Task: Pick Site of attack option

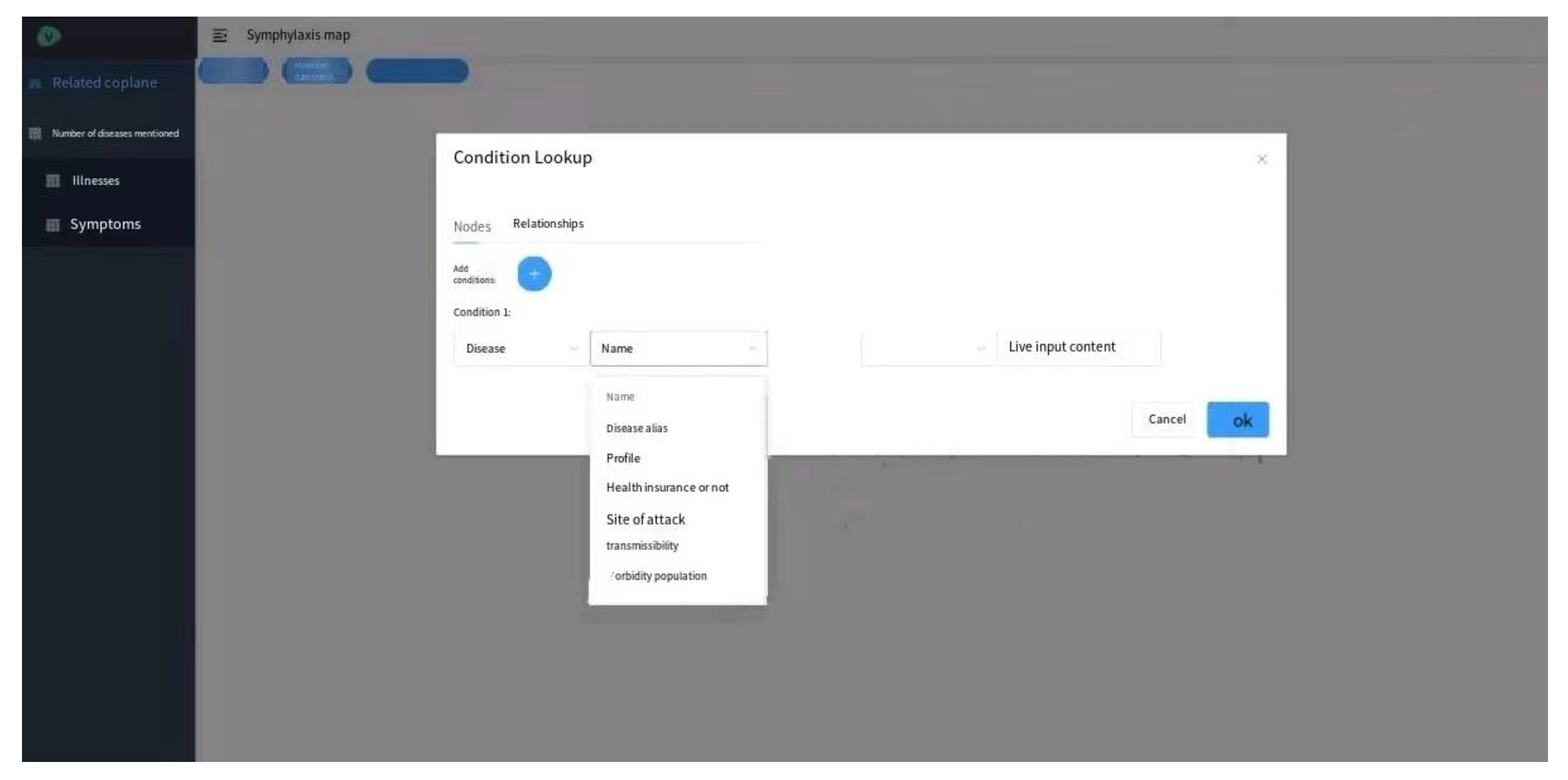Action: (x=645, y=519)
